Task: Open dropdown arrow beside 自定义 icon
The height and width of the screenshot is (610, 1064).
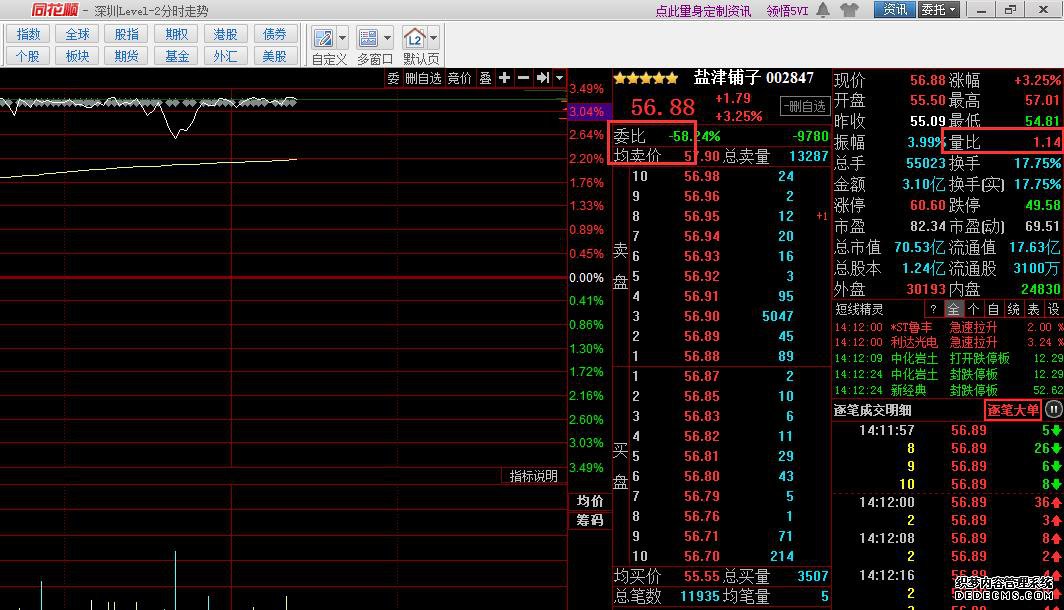Action: pos(343,39)
